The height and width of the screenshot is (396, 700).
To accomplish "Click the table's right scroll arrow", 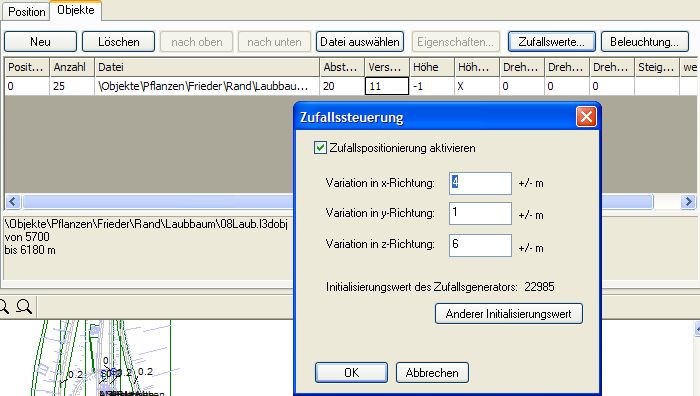I will (x=688, y=202).
